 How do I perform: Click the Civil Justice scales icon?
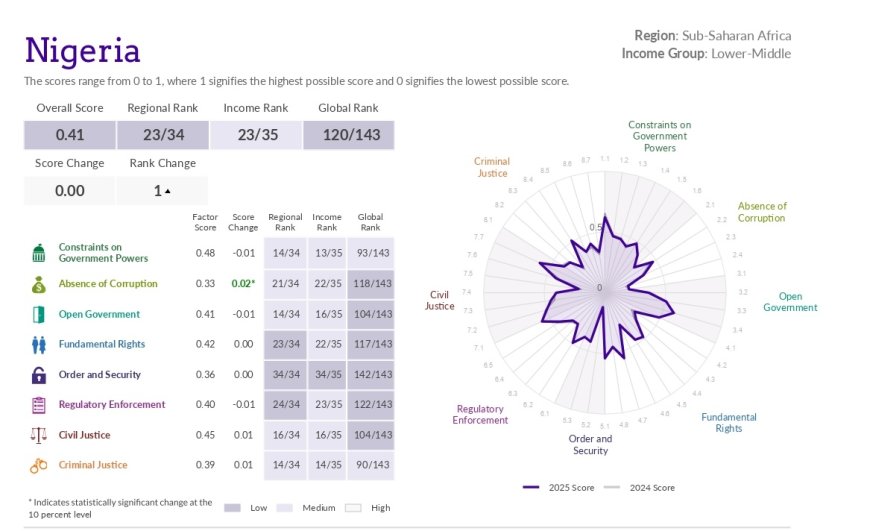pyautogui.click(x=39, y=435)
